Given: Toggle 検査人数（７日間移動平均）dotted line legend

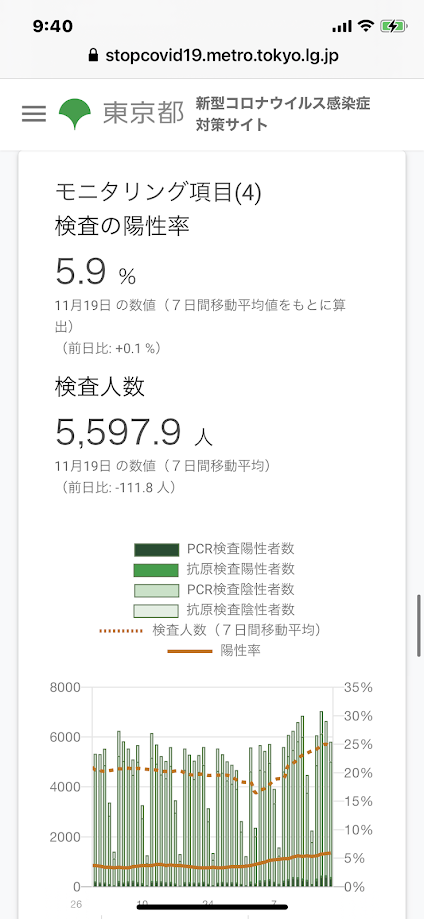Looking at the screenshot, I should click(211, 631).
